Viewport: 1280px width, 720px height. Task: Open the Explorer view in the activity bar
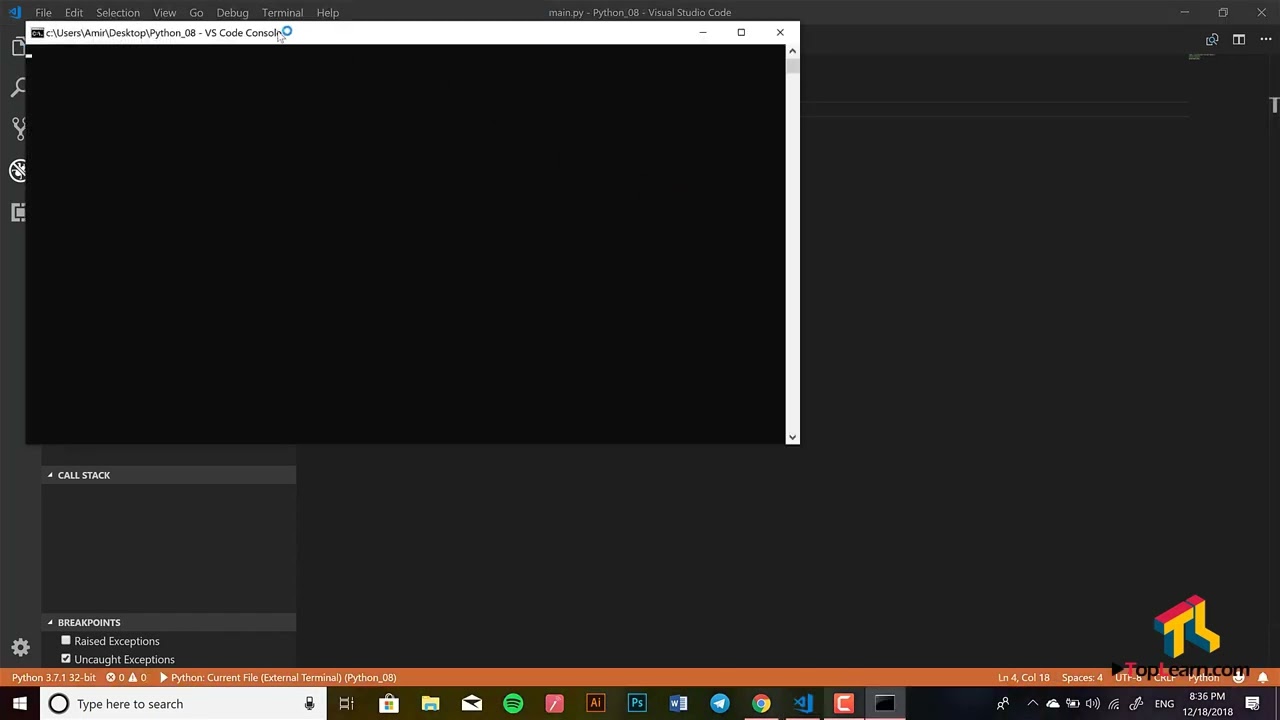17,47
